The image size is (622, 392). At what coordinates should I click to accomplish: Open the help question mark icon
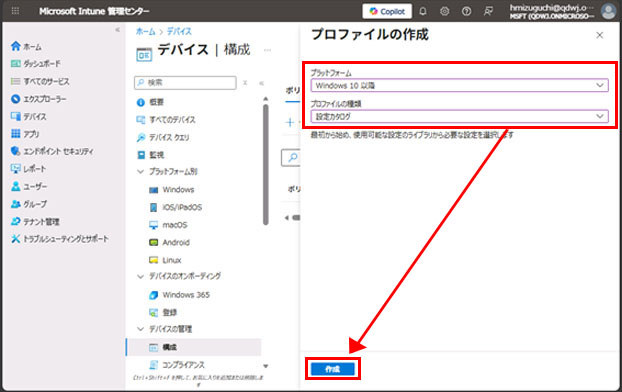click(466, 11)
